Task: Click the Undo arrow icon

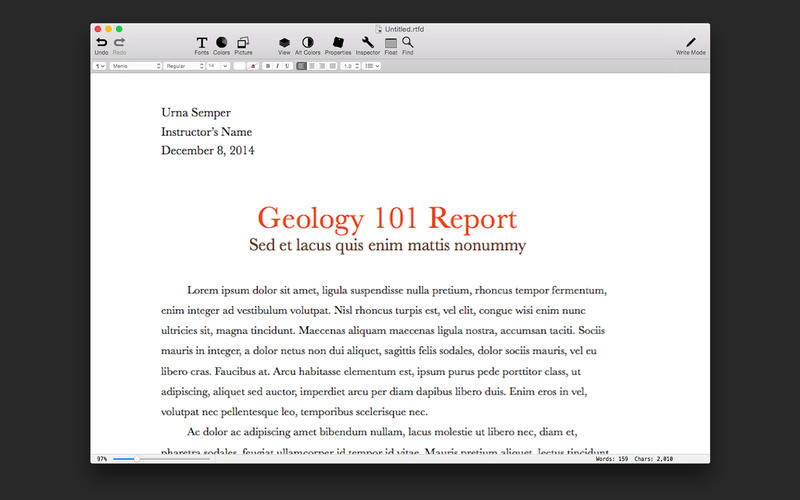Action: click(101, 42)
